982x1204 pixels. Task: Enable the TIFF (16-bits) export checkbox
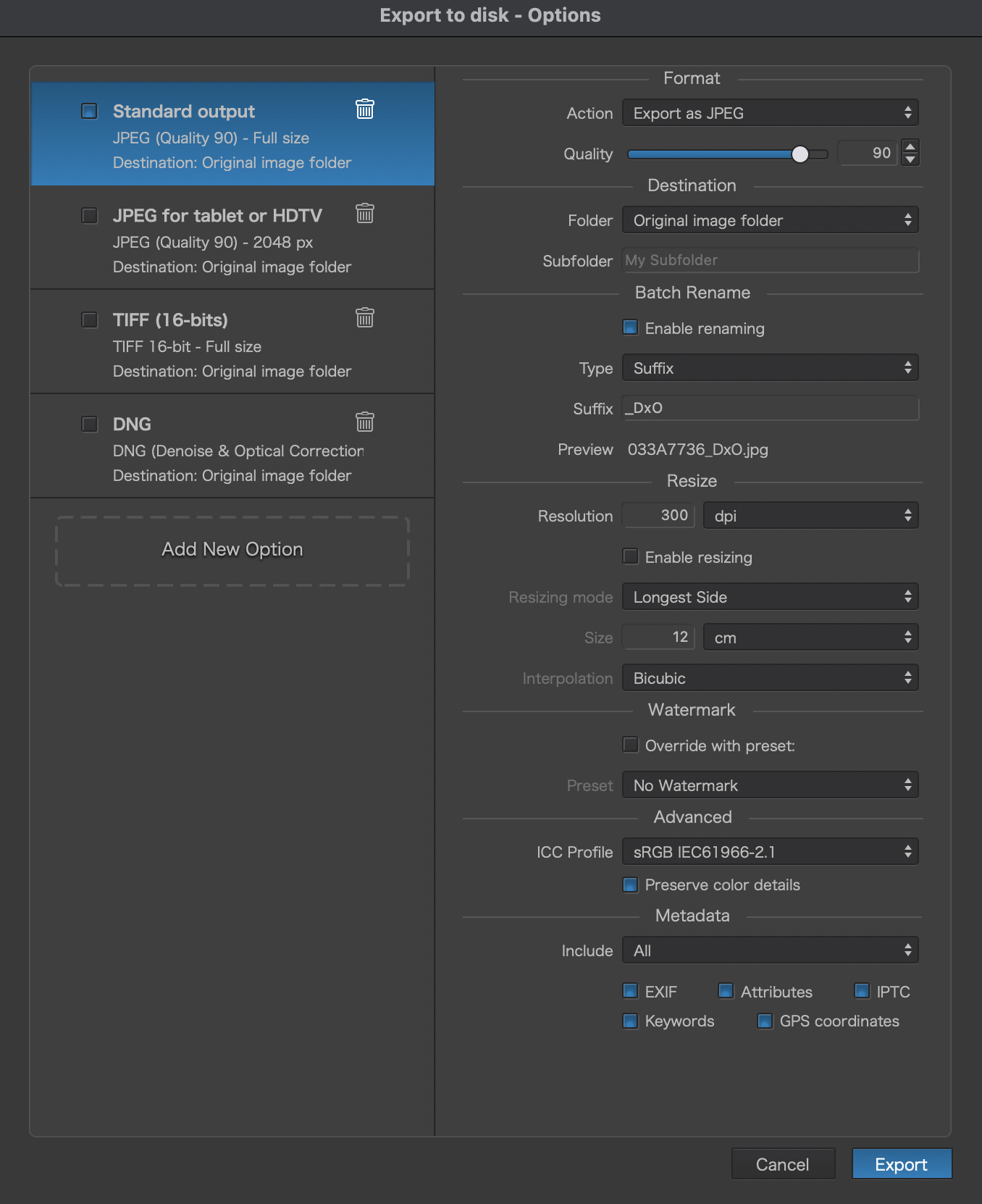(x=89, y=319)
